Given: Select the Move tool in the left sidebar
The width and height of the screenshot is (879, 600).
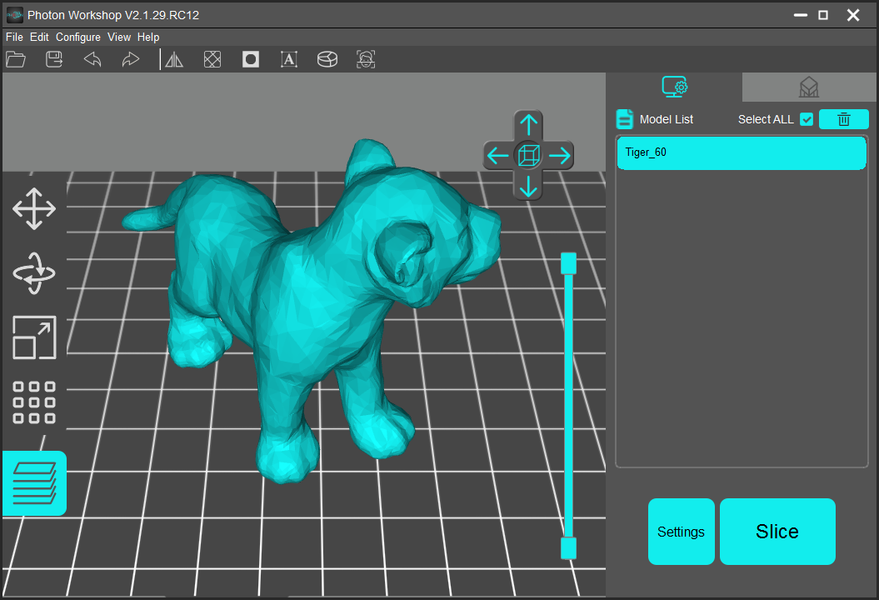Looking at the screenshot, I should [34, 209].
